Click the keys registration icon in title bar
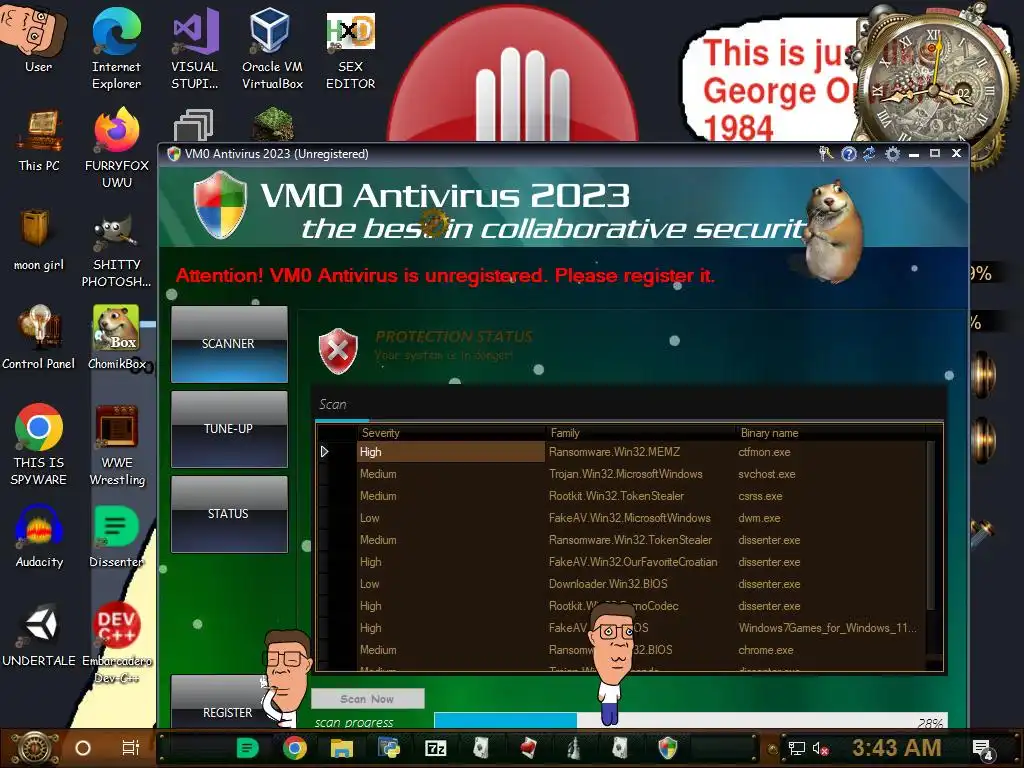 tap(826, 153)
